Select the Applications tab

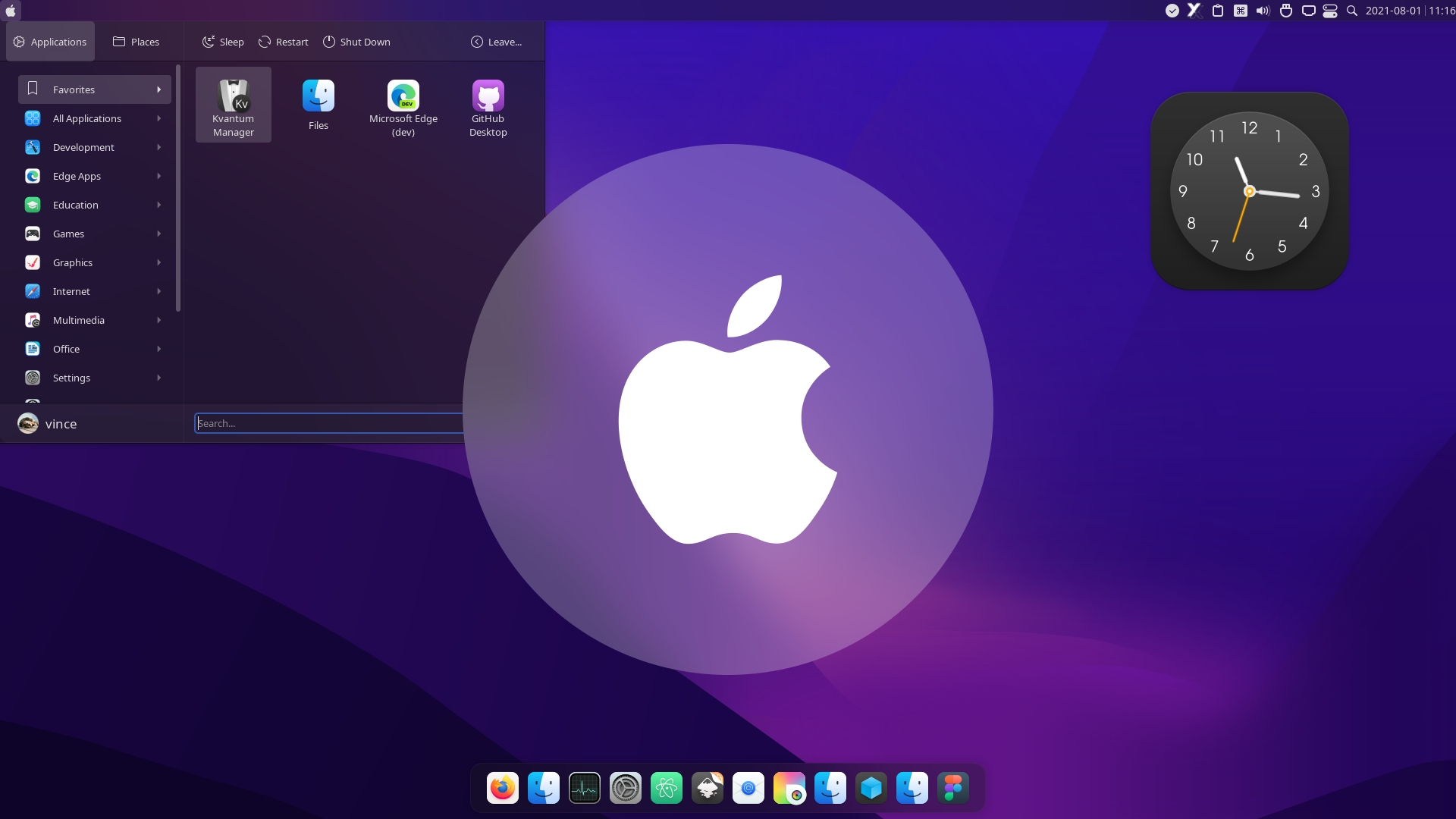50,42
